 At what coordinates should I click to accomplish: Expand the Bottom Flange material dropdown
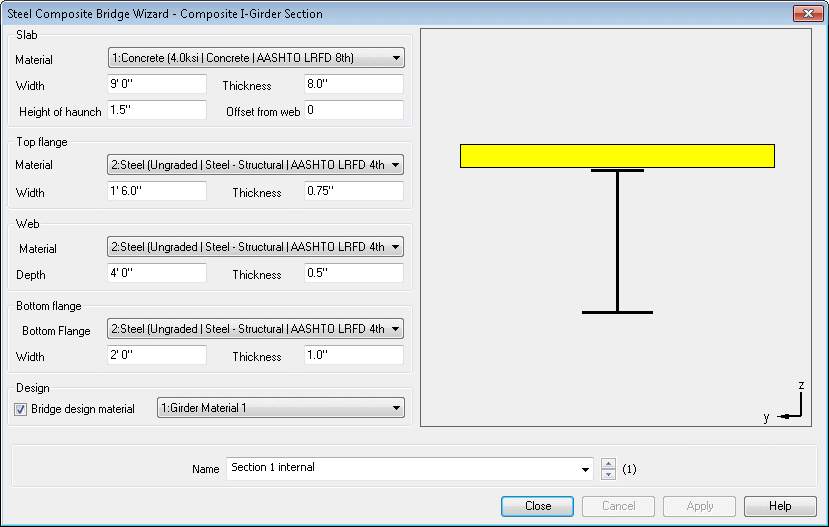coord(397,329)
